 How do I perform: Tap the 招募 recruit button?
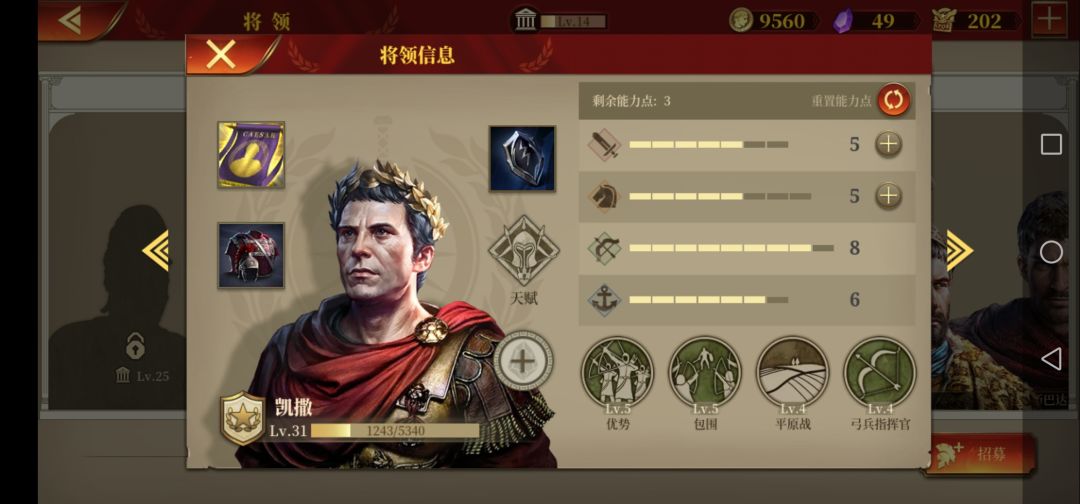(x=979, y=454)
